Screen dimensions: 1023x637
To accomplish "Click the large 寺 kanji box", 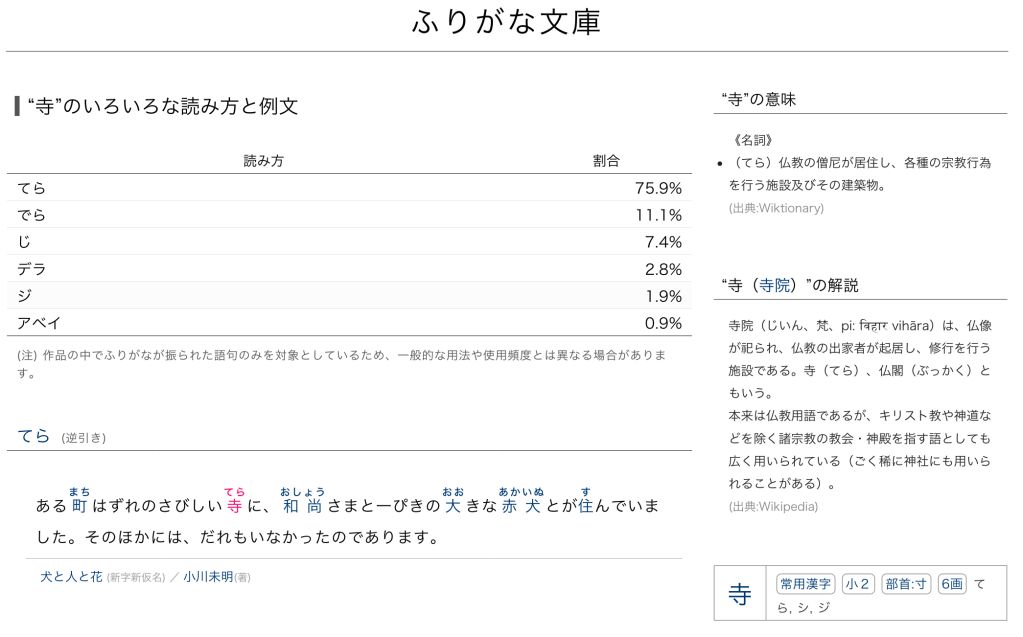I will tap(740, 595).
